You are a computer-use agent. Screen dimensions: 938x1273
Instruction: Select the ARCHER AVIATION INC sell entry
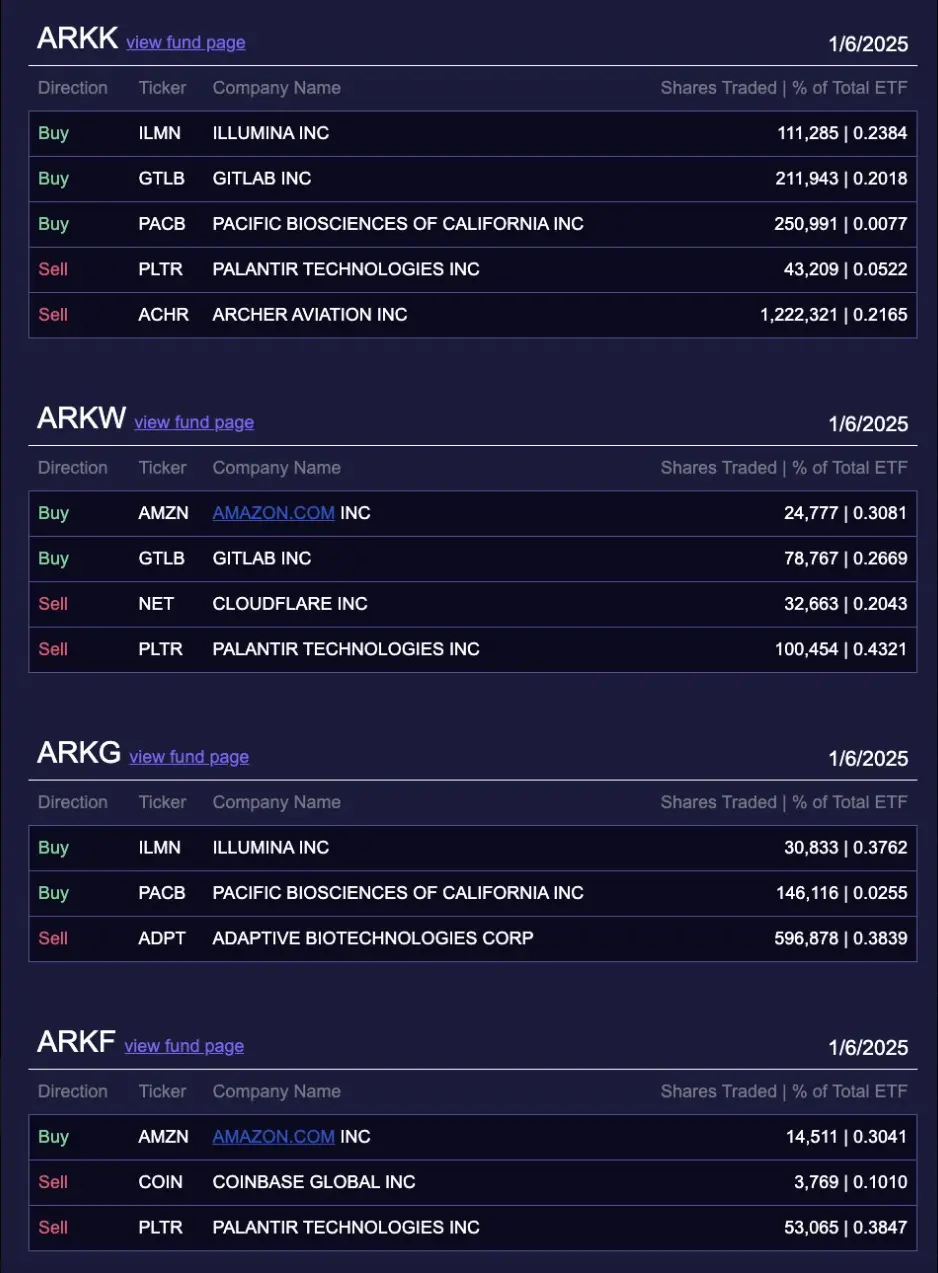(470, 314)
